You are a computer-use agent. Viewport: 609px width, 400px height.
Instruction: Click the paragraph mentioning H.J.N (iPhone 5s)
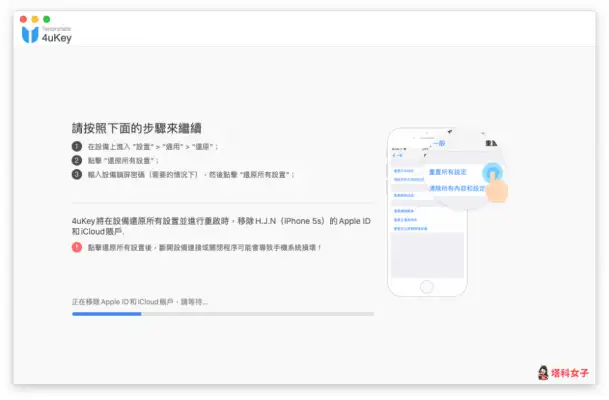[221, 226]
